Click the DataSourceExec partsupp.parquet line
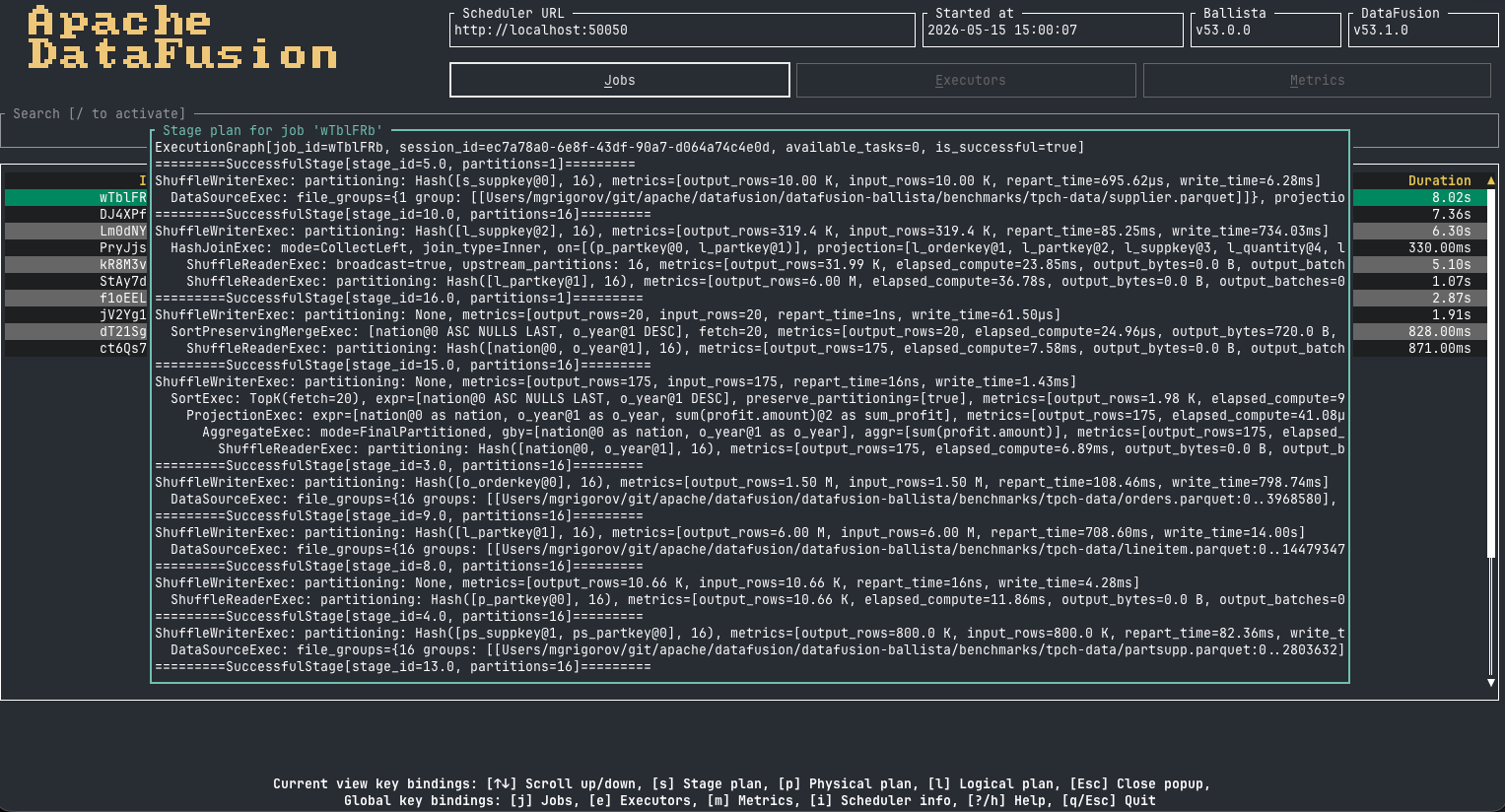1505x812 pixels. pyautogui.click(x=758, y=649)
